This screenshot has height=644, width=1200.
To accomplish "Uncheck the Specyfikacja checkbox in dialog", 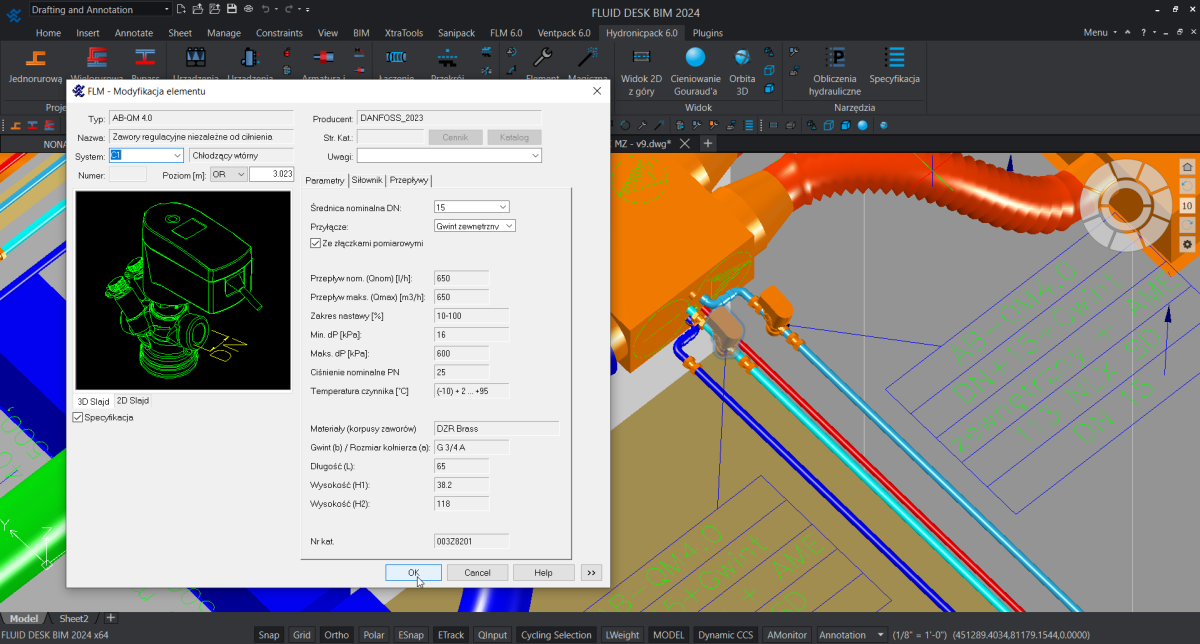I will coord(79,417).
